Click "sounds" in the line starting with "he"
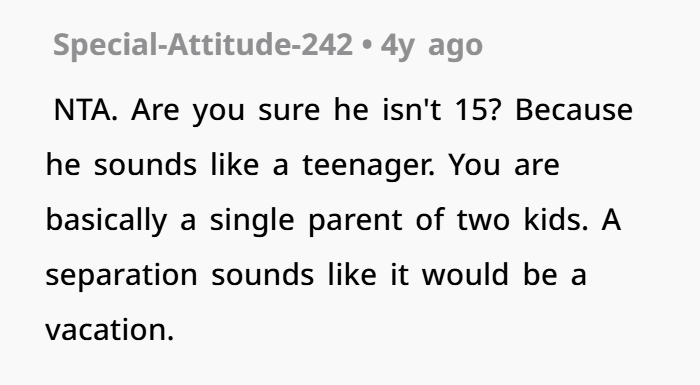Screen dimensions: 700x385 (x=145, y=165)
